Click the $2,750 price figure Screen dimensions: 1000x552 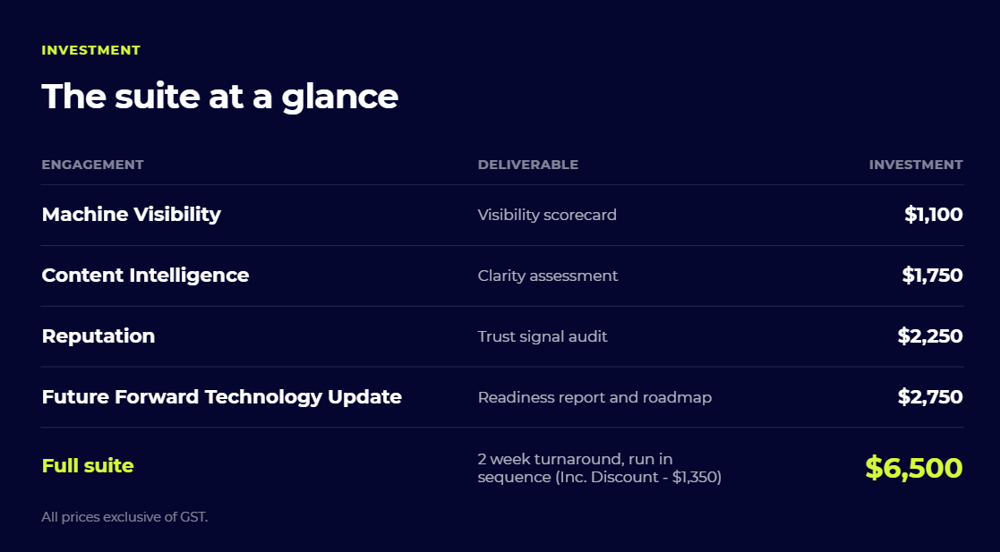930,396
